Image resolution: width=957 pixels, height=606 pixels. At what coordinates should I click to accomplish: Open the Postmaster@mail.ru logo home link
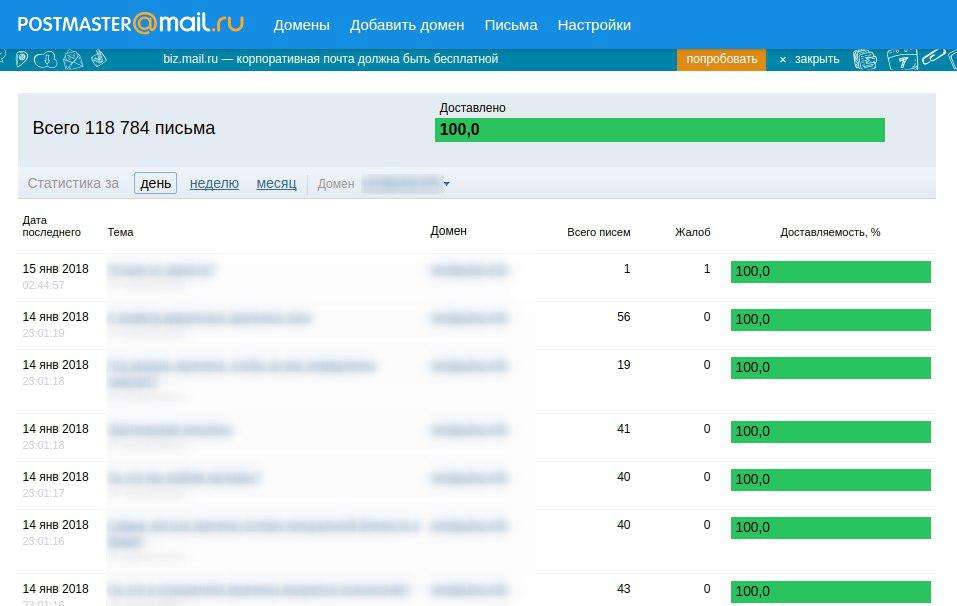point(131,24)
